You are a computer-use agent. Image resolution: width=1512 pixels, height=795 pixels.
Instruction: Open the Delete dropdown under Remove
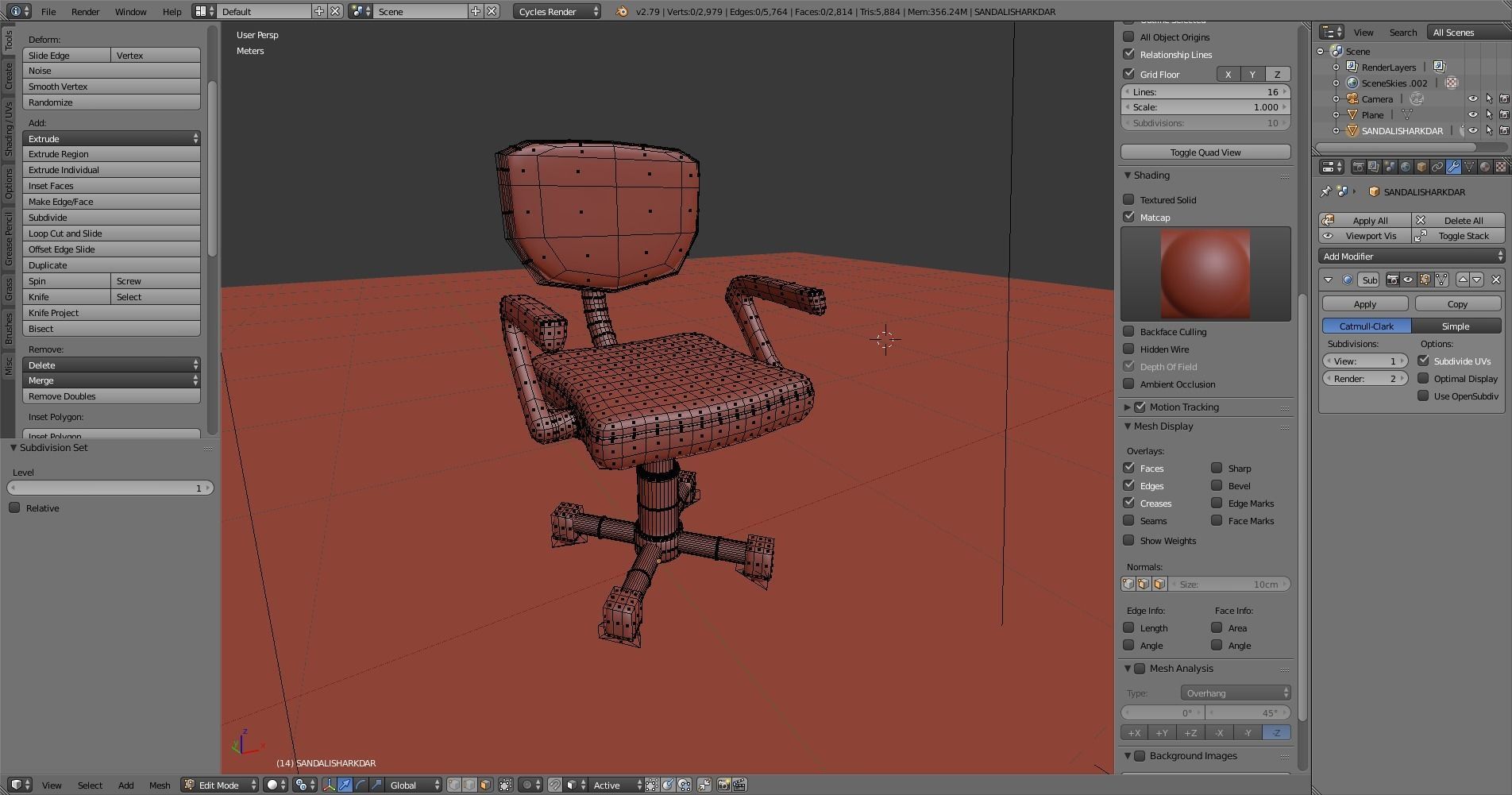pyautogui.click(x=111, y=365)
